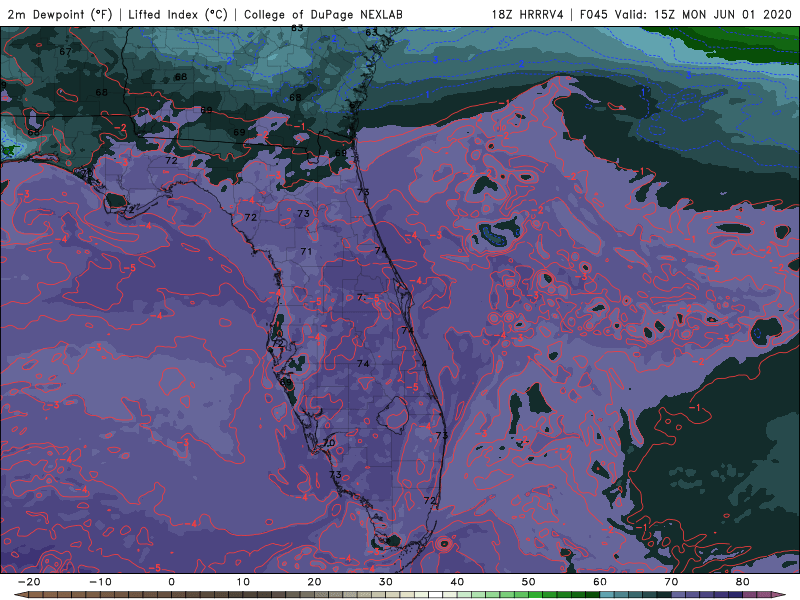Click the "F045" forecast hour text
The image size is (800, 600).
click(x=593, y=14)
